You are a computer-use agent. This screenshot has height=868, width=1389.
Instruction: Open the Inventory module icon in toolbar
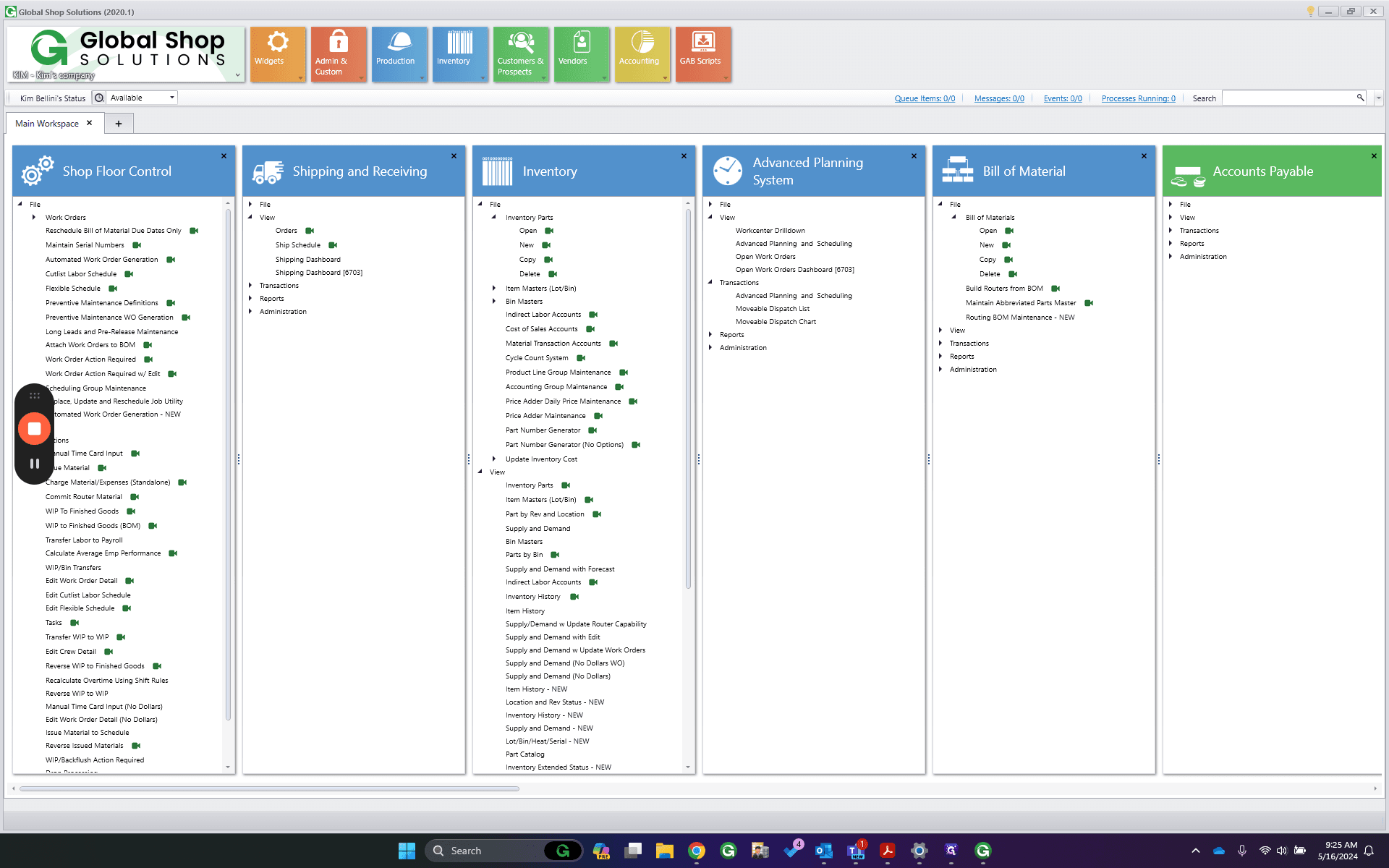pos(460,54)
